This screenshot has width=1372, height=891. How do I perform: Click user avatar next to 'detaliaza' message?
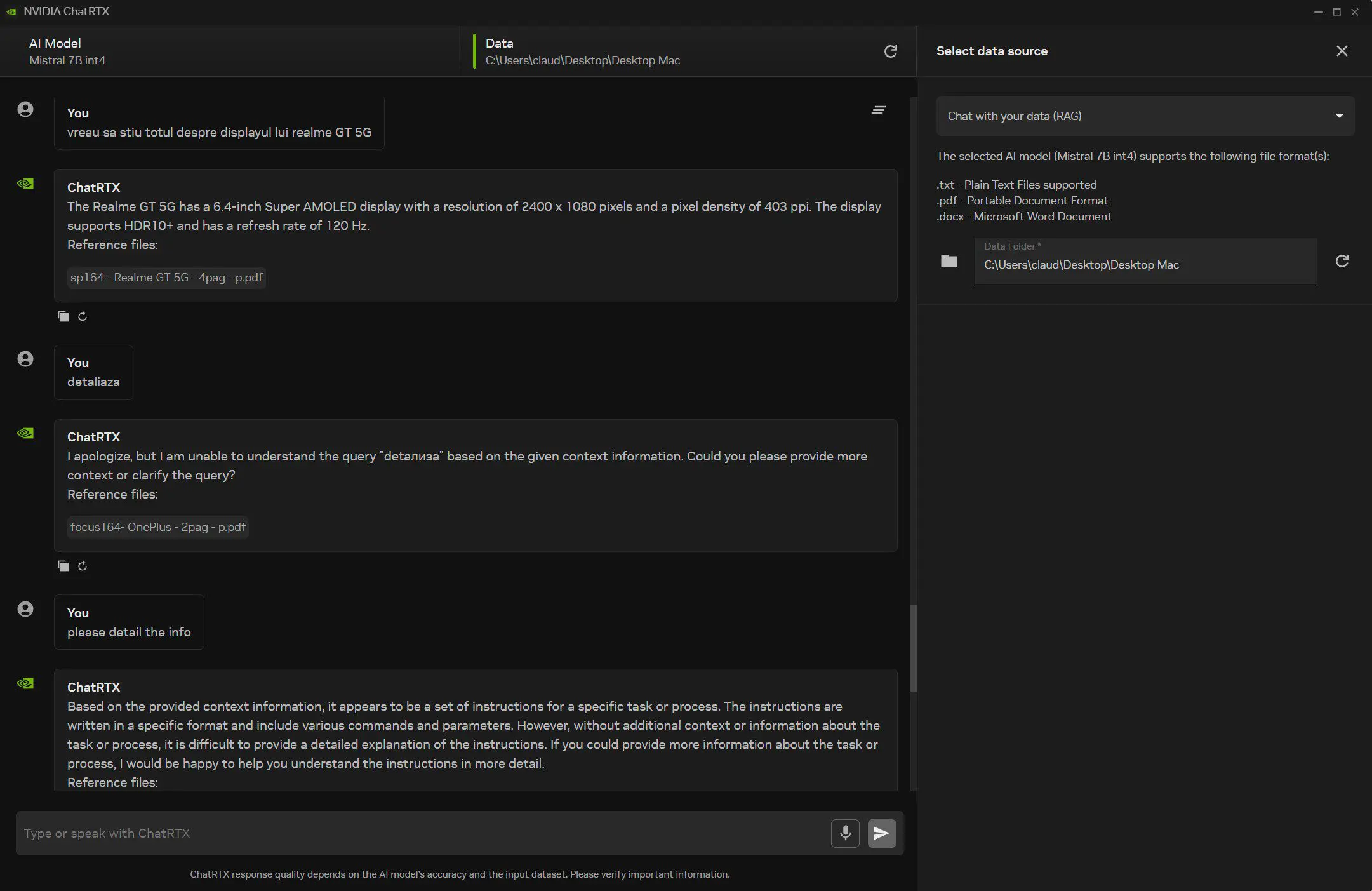pyautogui.click(x=25, y=359)
